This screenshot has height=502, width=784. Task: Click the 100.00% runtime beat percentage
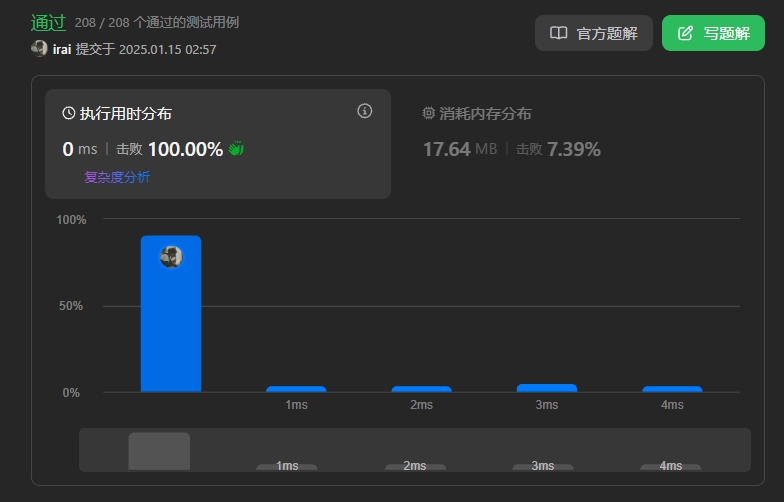[x=186, y=149]
